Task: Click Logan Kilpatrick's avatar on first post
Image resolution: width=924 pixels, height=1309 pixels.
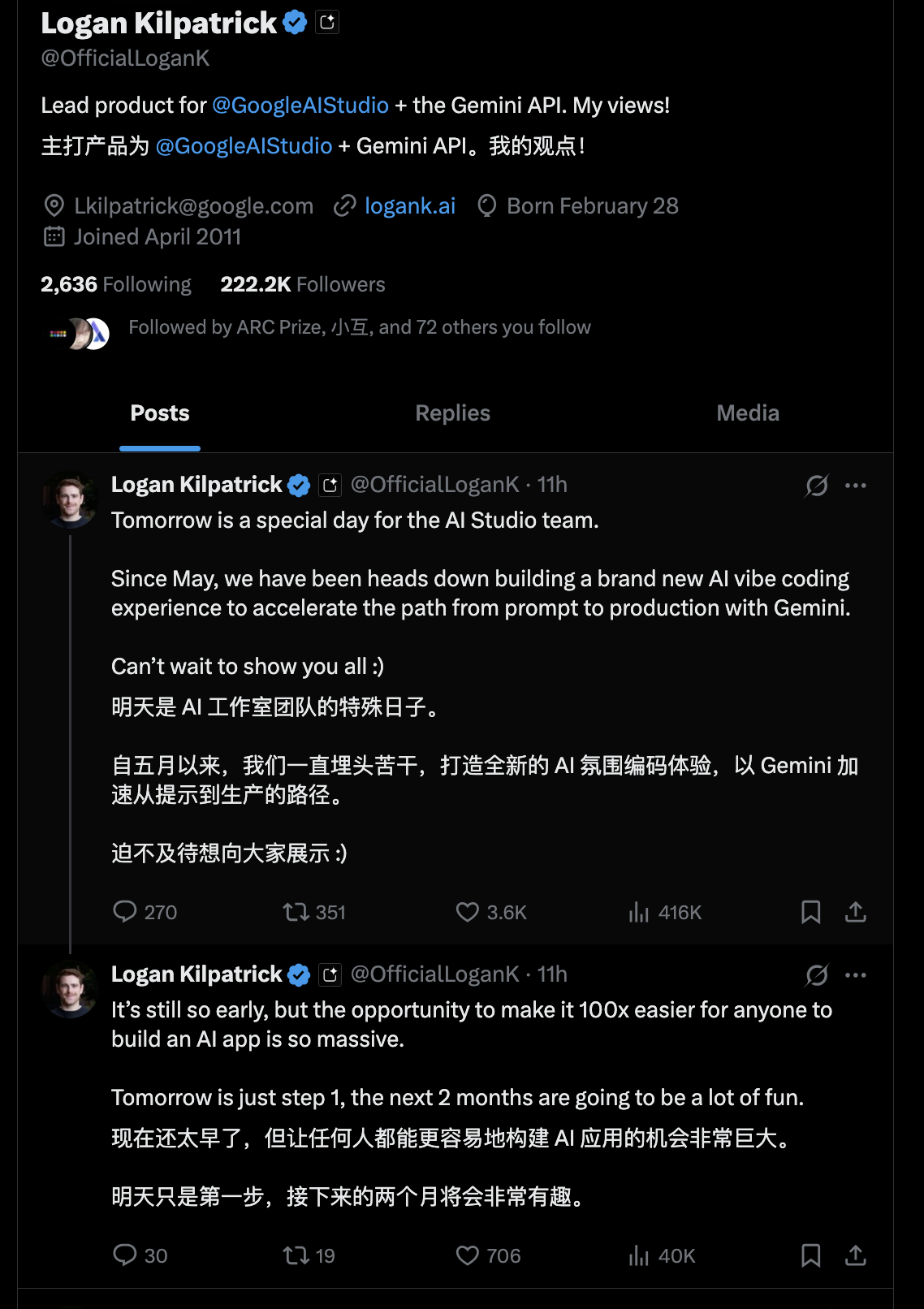Action: tap(70, 500)
